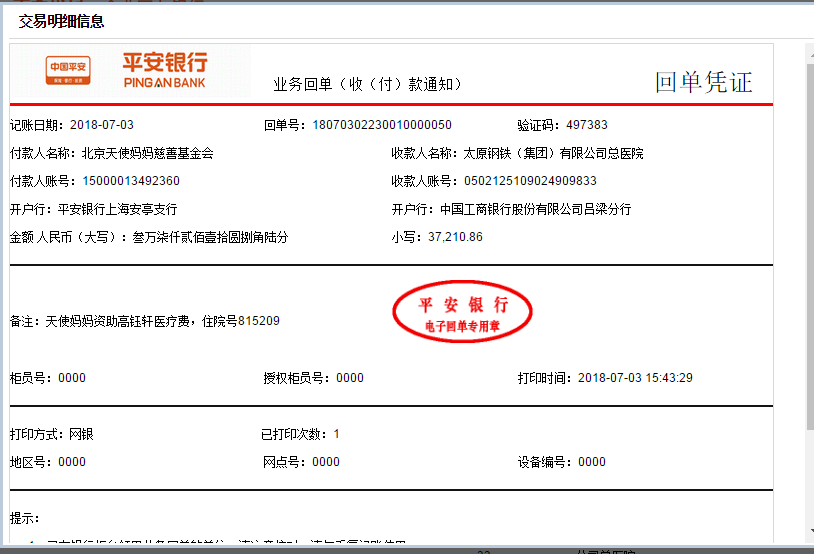
Task: Click the 提示 label
Action: point(24,518)
